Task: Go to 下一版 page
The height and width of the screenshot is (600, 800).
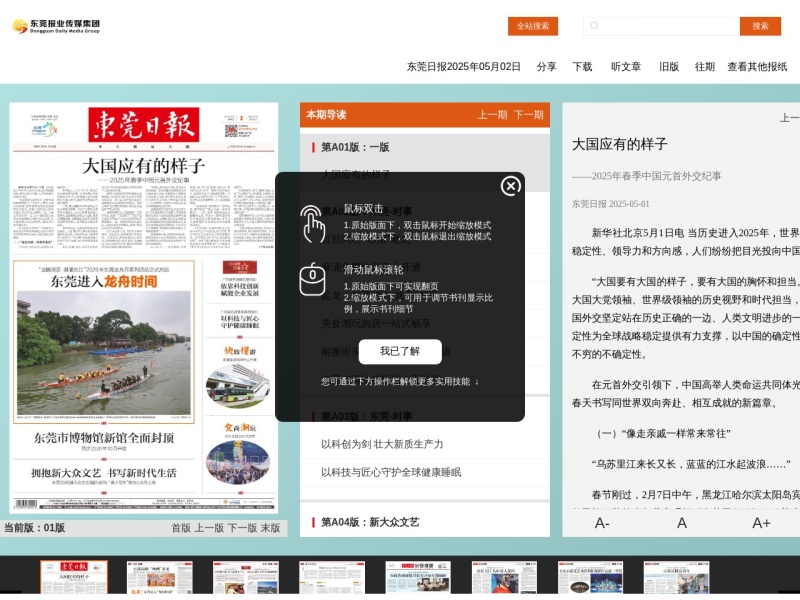Action: pos(242,528)
